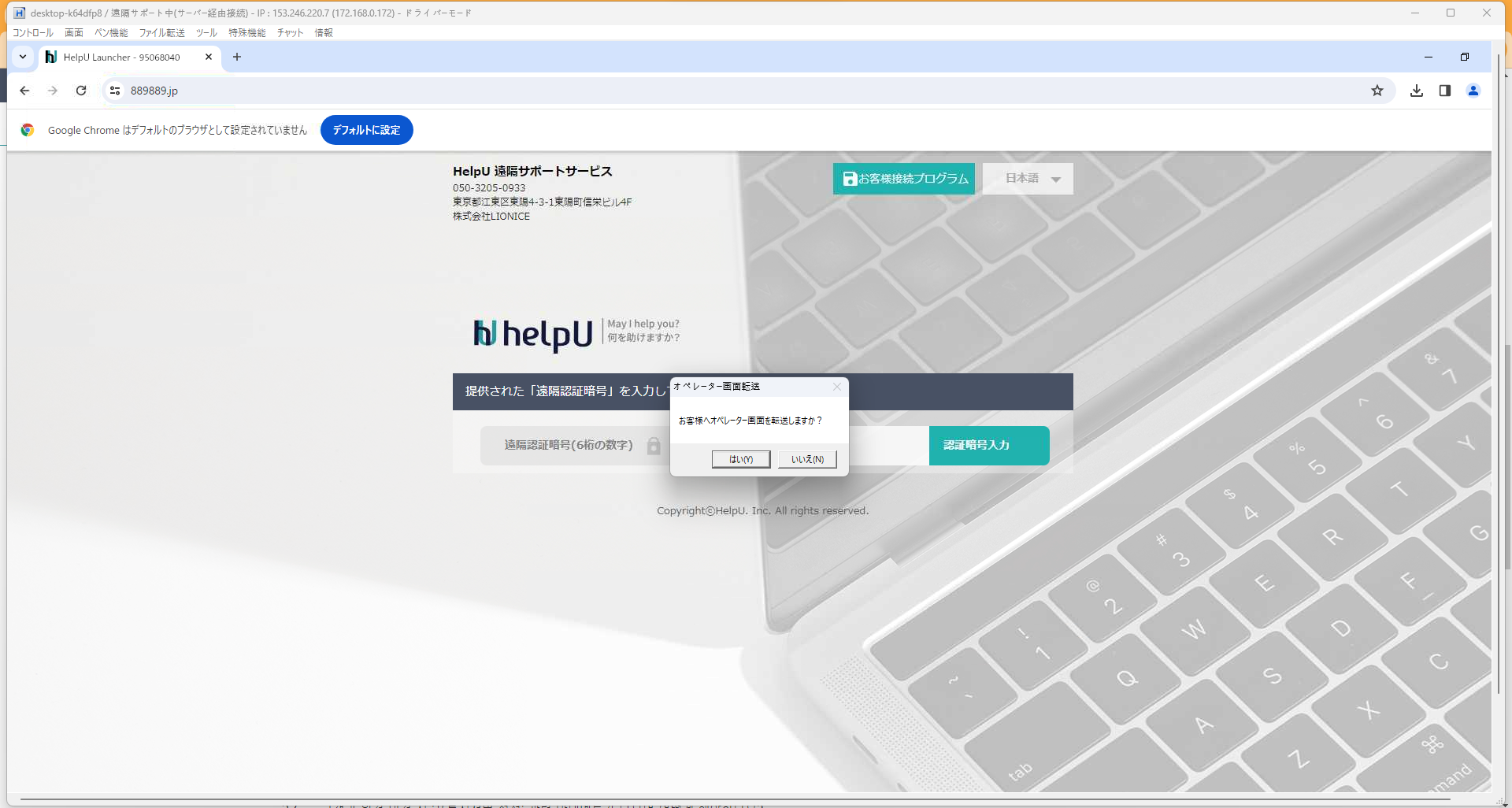
Task: Maximize the remote support window
Action: pyautogui.click(x=1451, y=13)
